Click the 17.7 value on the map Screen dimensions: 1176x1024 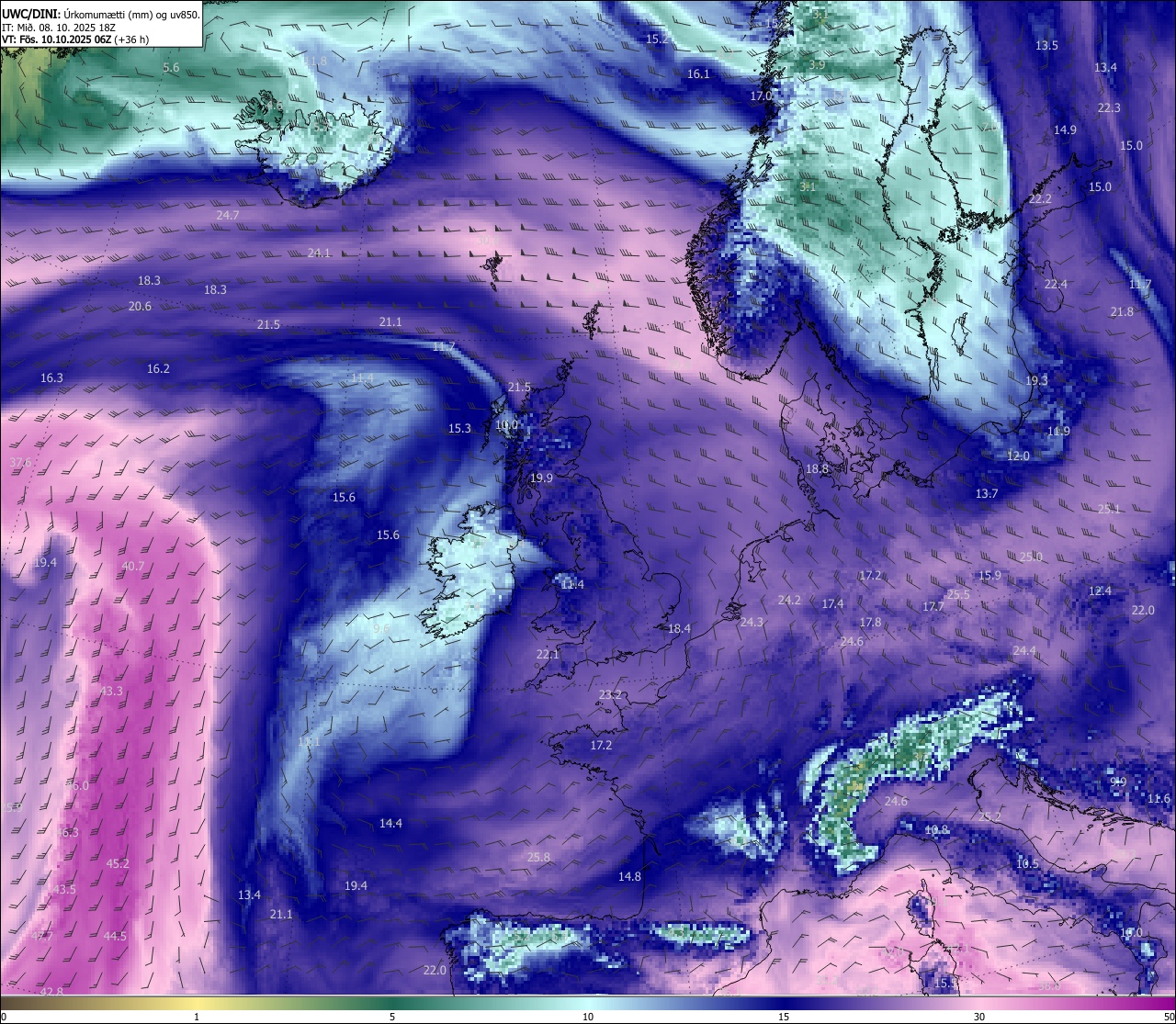pos(933,607)
